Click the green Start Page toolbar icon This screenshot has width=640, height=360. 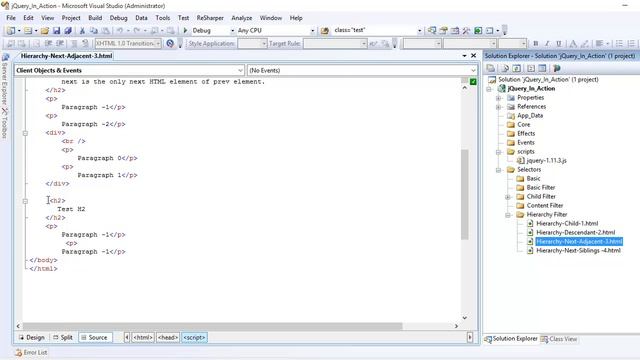pyautogui.click(x=478, y=30)
